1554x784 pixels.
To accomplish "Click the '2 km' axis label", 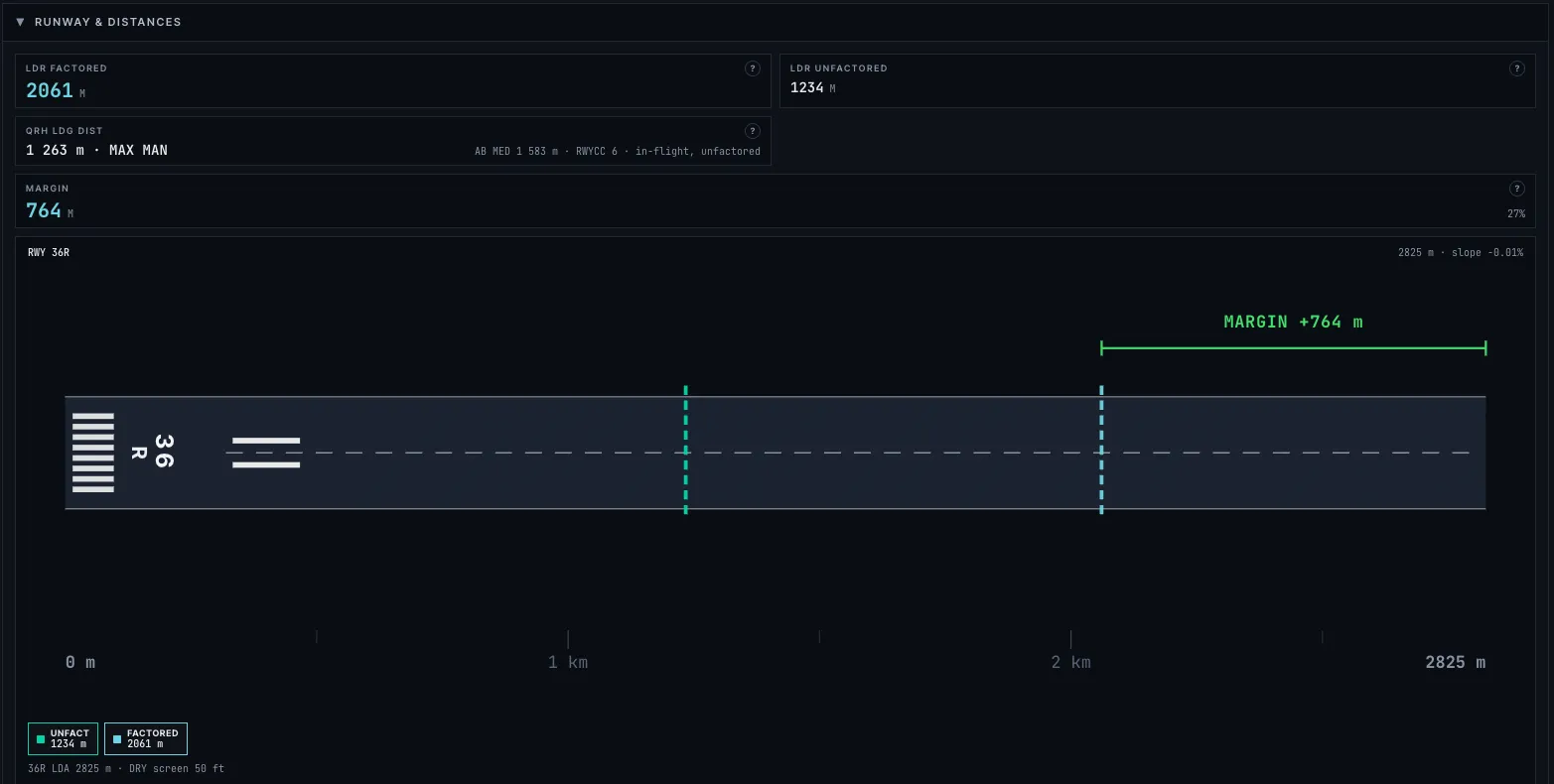I will [1071, 662].
